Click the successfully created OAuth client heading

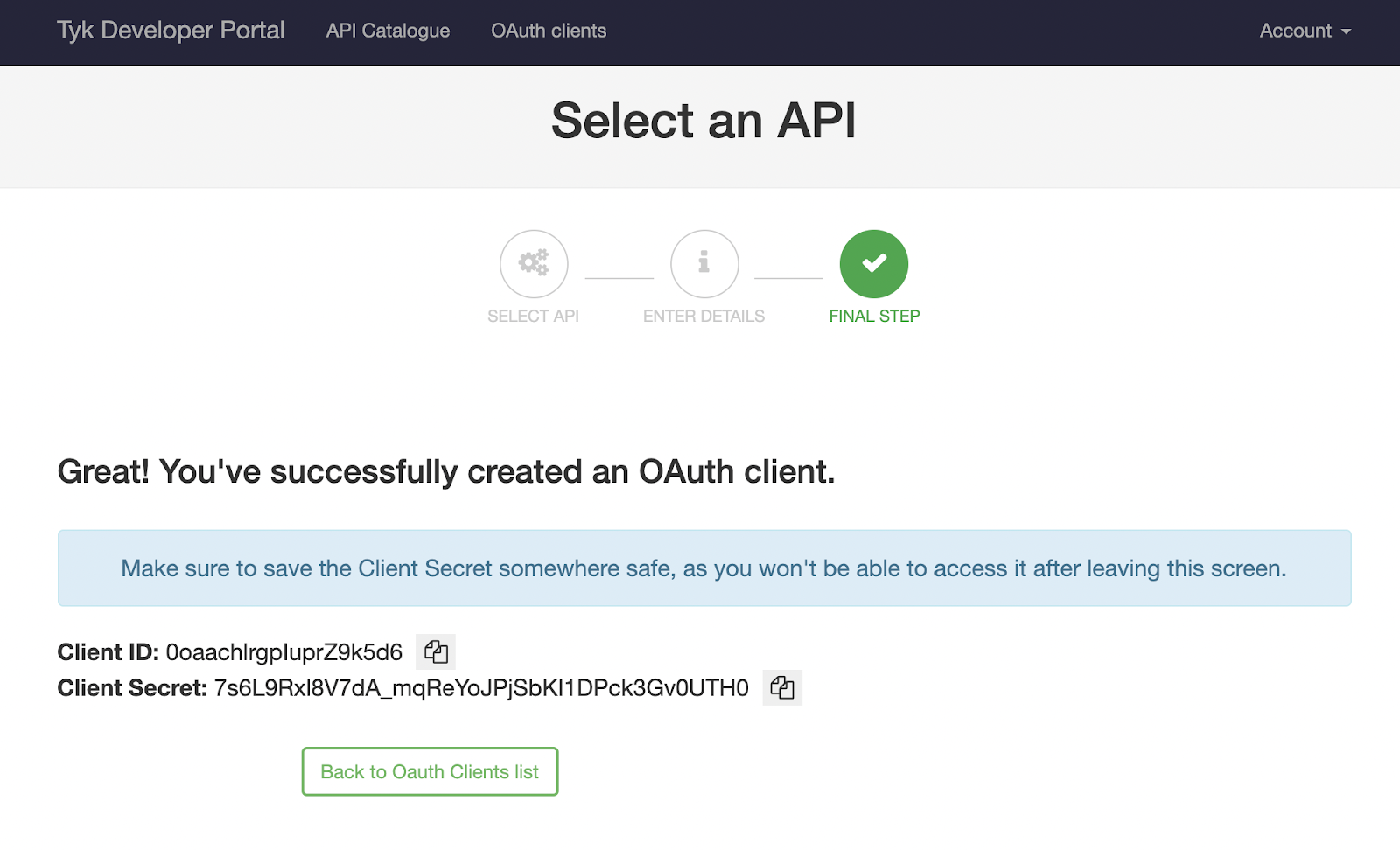pyautogui.click(x=446, y=472)
